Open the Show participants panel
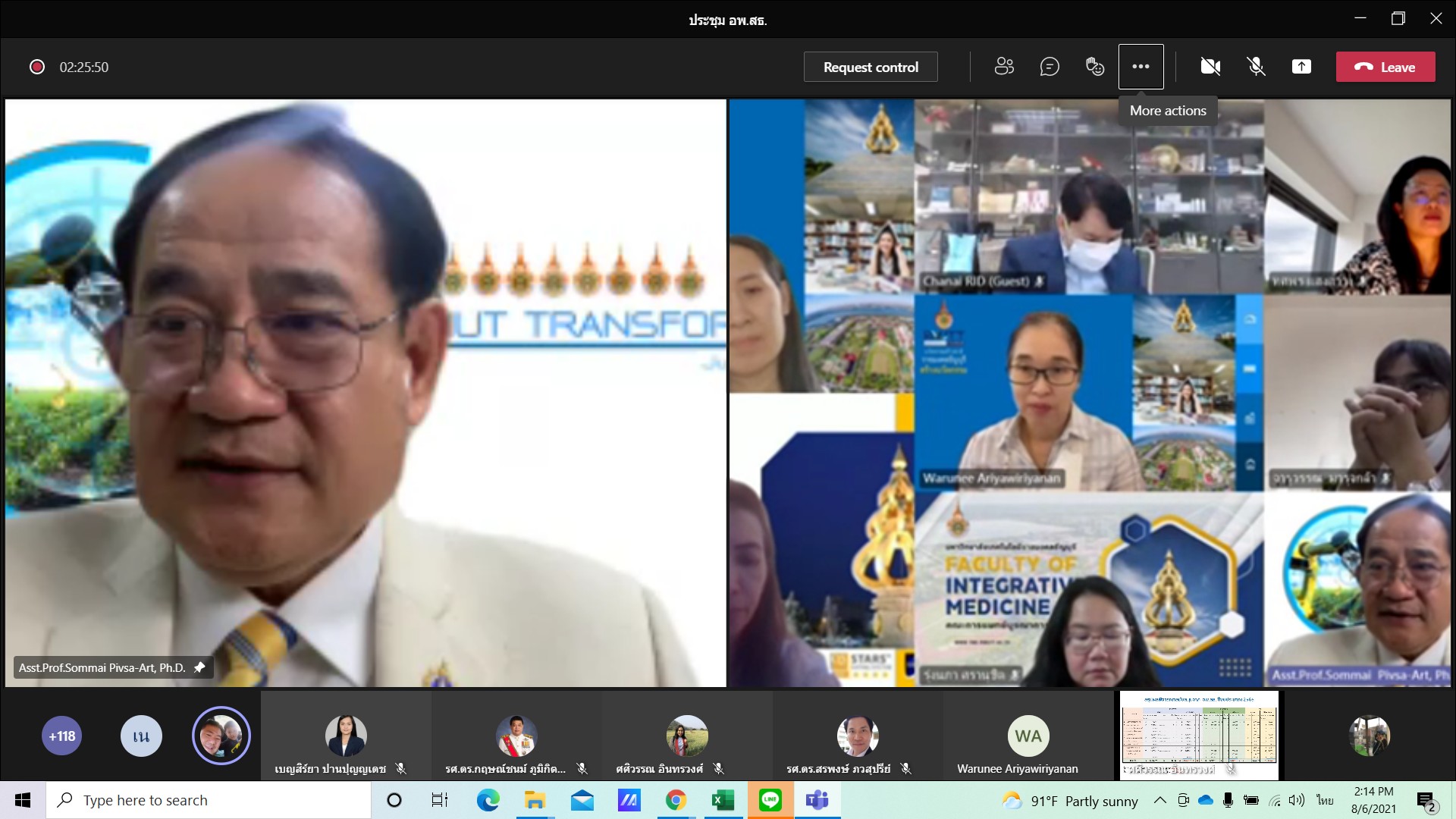The height and width of the screenshot is (819, 1456). pyautogui.click(x=1004, y=67)
